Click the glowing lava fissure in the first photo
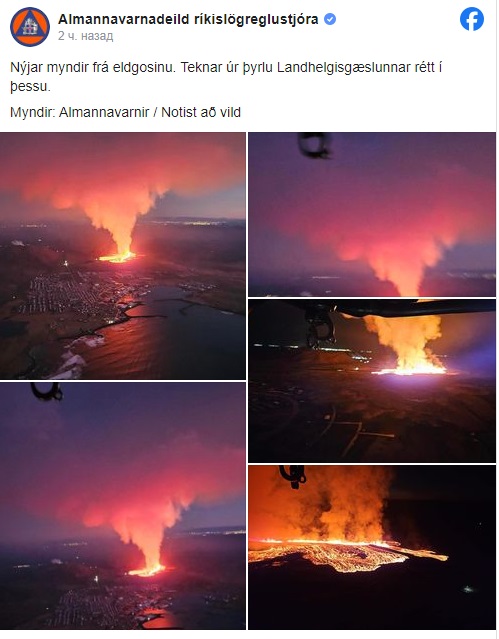 pos(117,257)
